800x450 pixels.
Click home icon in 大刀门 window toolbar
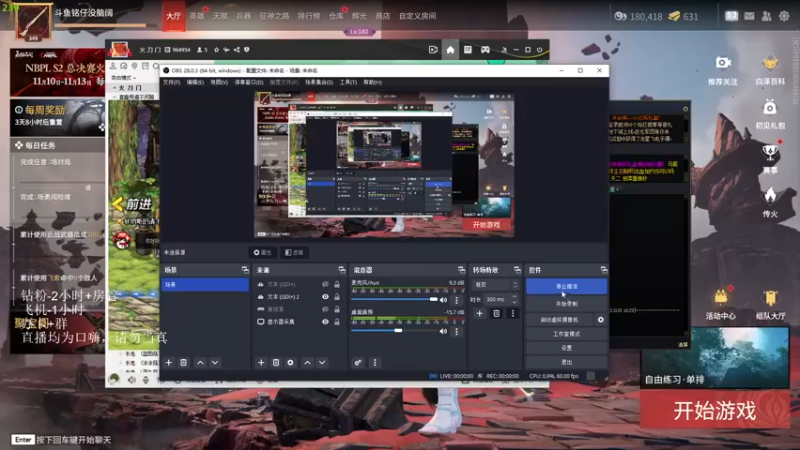(450, 49)
